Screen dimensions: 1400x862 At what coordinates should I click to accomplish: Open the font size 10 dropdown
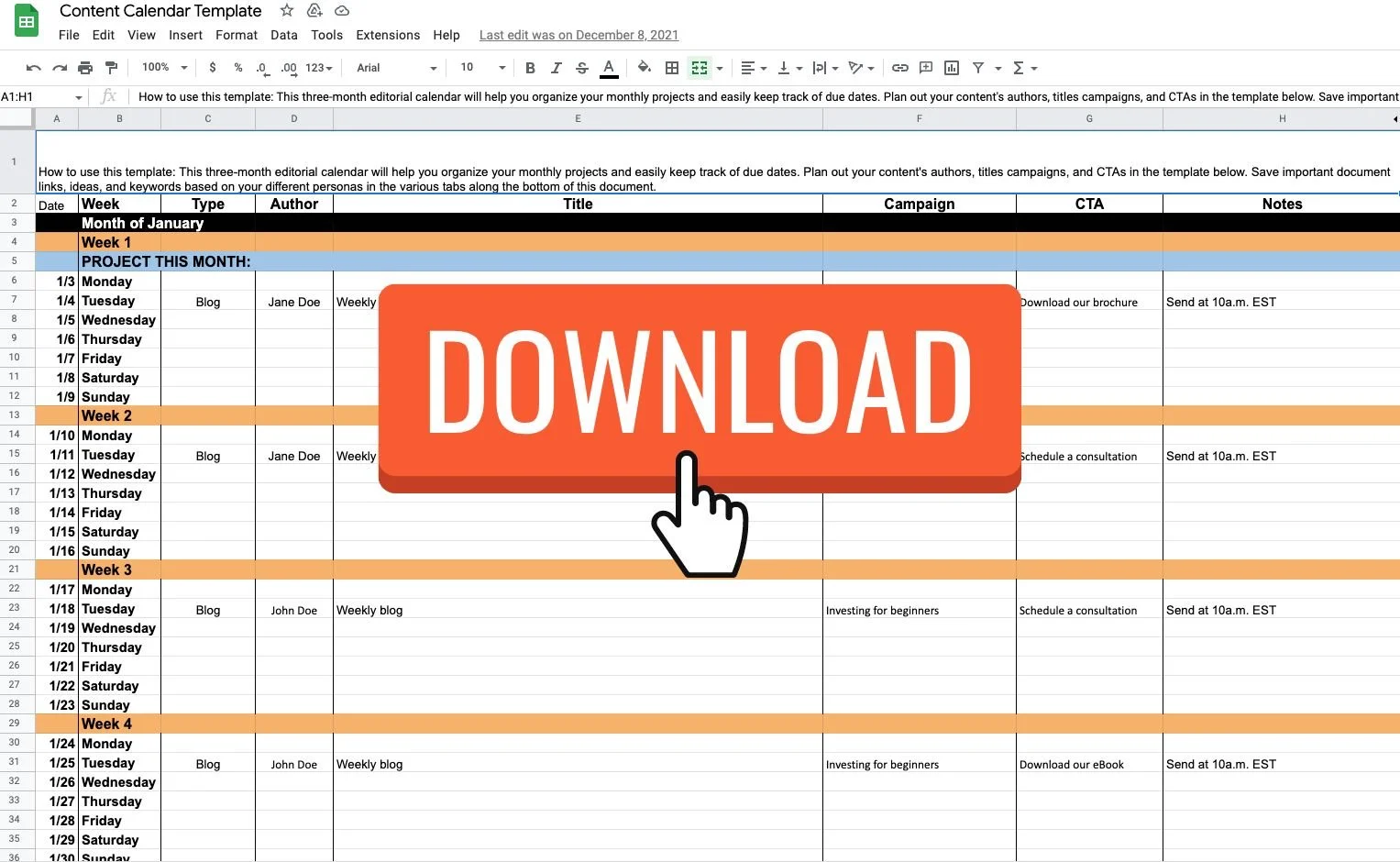tap(482, 68)
